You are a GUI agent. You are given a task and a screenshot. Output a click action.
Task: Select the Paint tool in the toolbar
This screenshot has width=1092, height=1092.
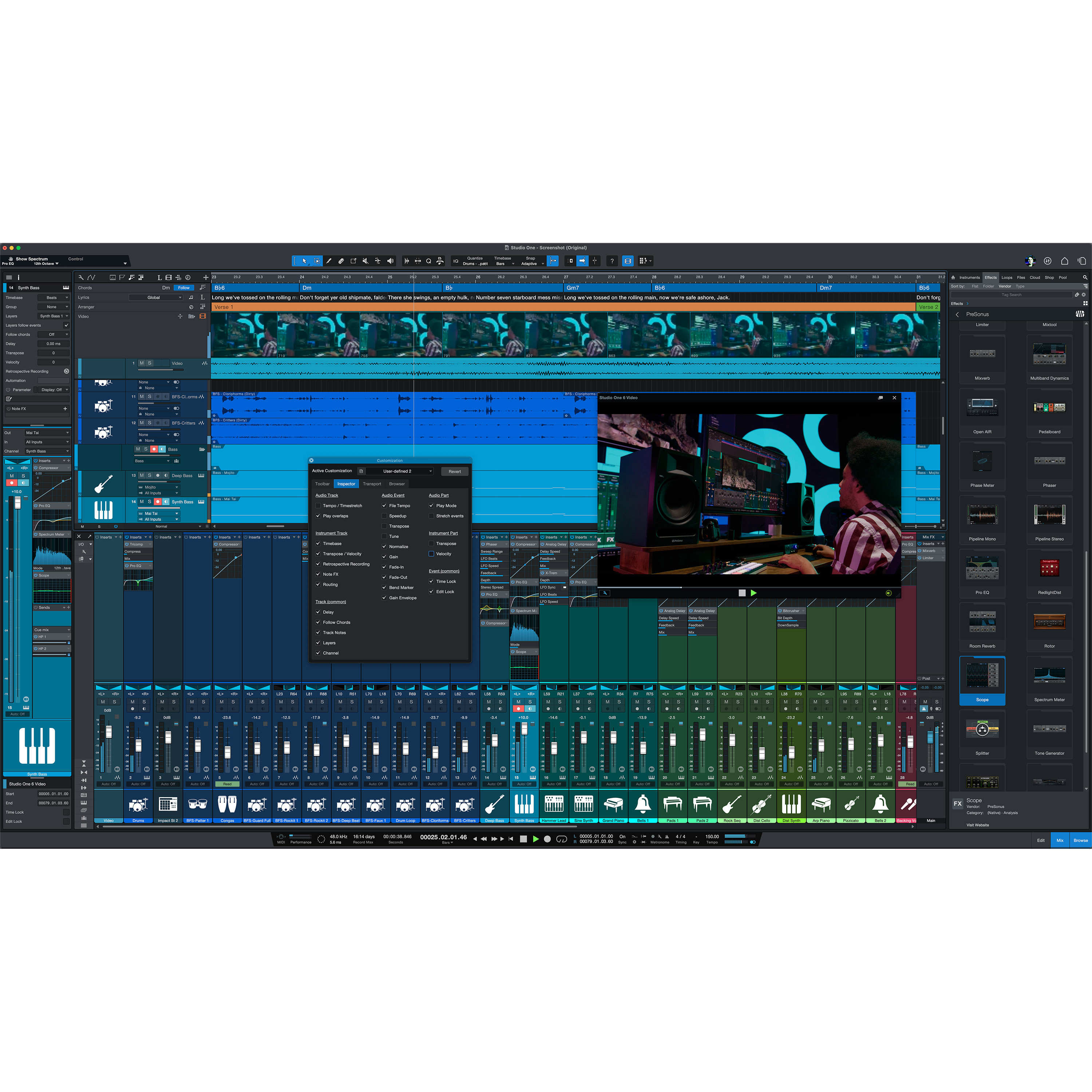pyautogui.click(x=329, y=261)
